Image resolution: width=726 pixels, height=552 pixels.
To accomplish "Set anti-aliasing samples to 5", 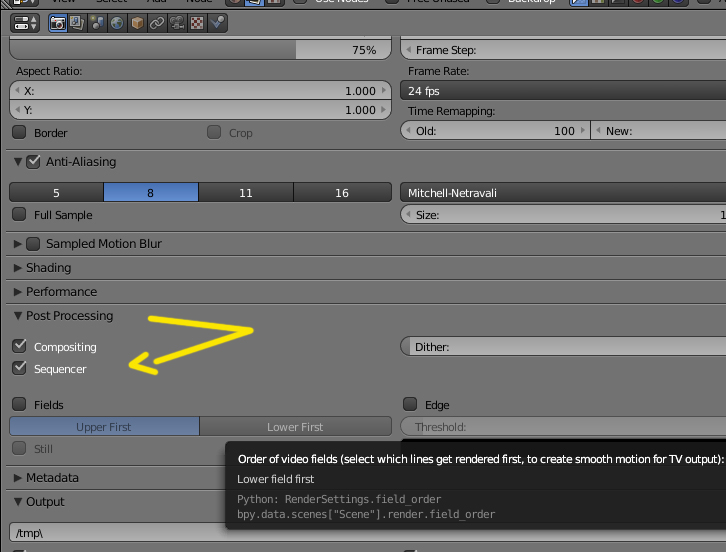I will click(x=56, y=192).
